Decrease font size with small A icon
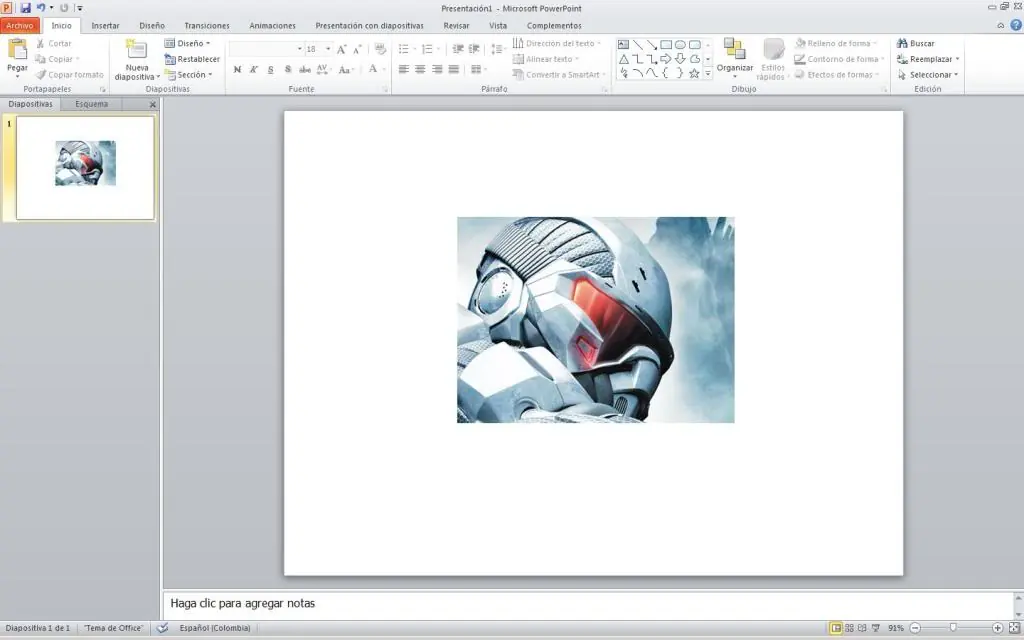 point(357,50)
